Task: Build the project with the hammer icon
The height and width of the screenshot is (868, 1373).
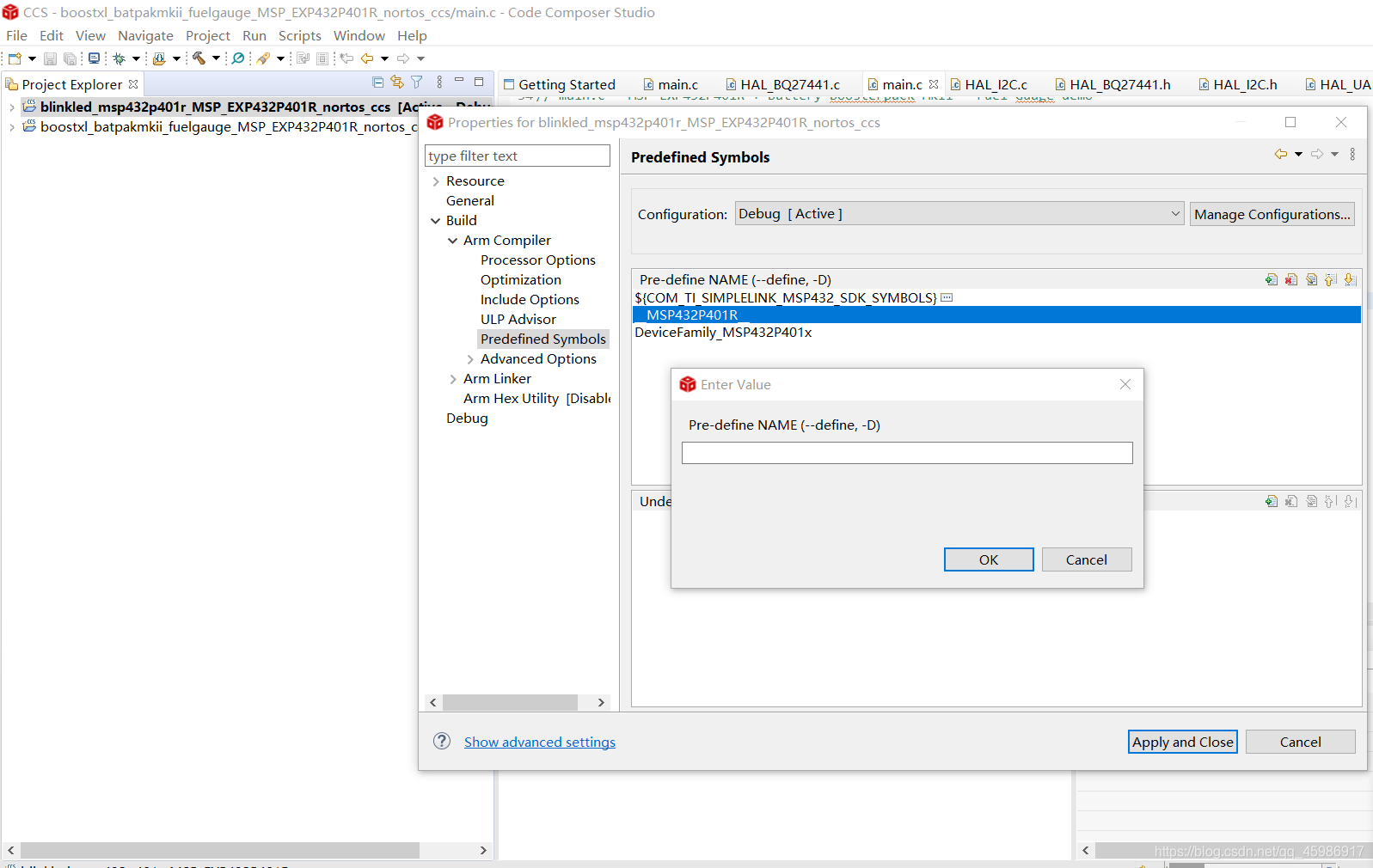Action: pyautogui.click(x=199, y=58)
